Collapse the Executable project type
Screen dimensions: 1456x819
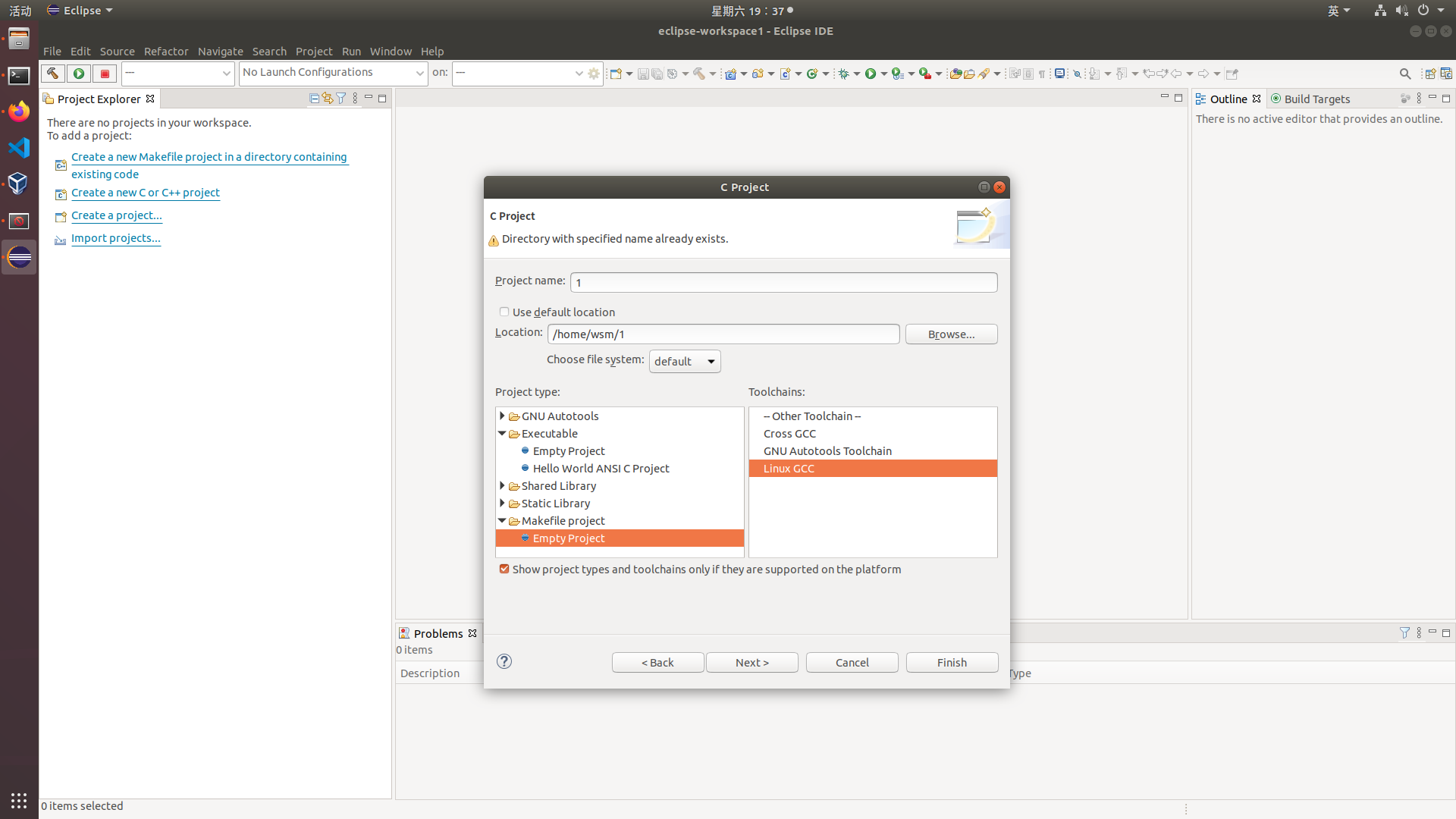point(502,433)
